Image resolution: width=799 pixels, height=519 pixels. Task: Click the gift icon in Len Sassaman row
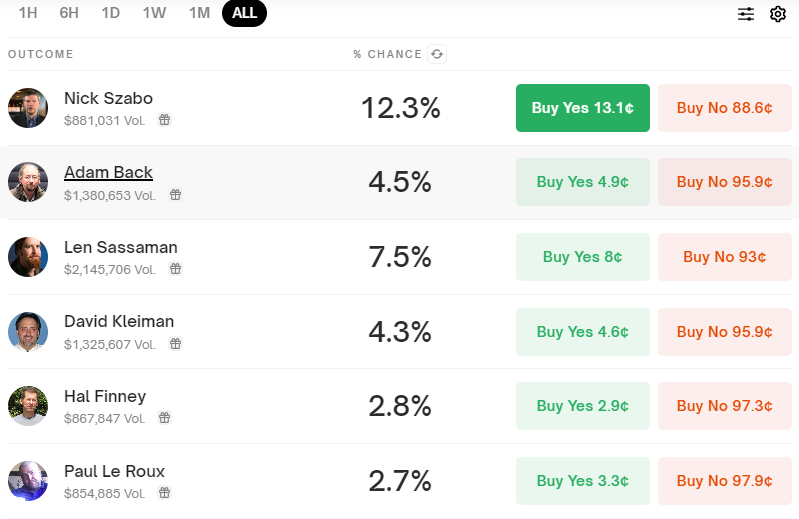pyautogui.click(x=175, y=268)
